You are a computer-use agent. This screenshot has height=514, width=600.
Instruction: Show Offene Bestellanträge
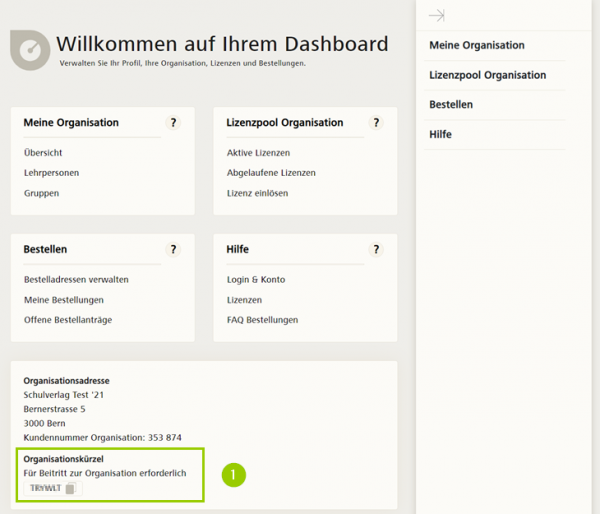(x=66, y=320)
